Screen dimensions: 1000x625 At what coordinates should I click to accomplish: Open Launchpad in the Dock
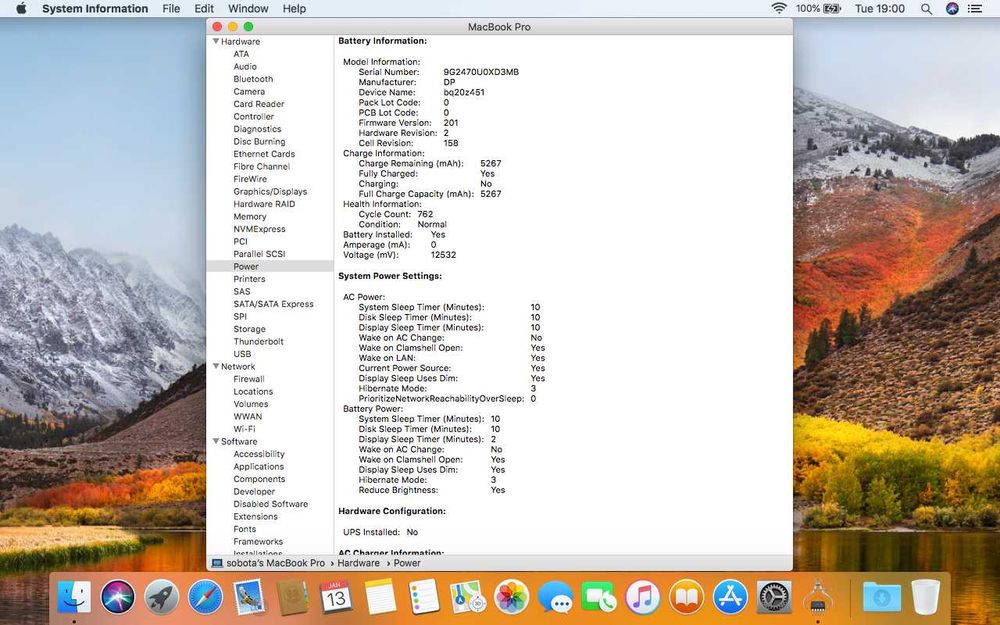coord(162,598)
